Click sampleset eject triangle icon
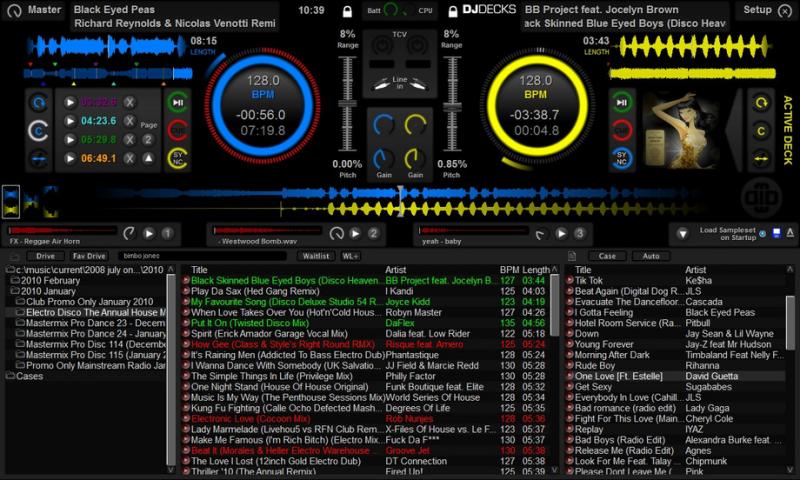Viewport: 800px width, 480px height. [790, 233]
